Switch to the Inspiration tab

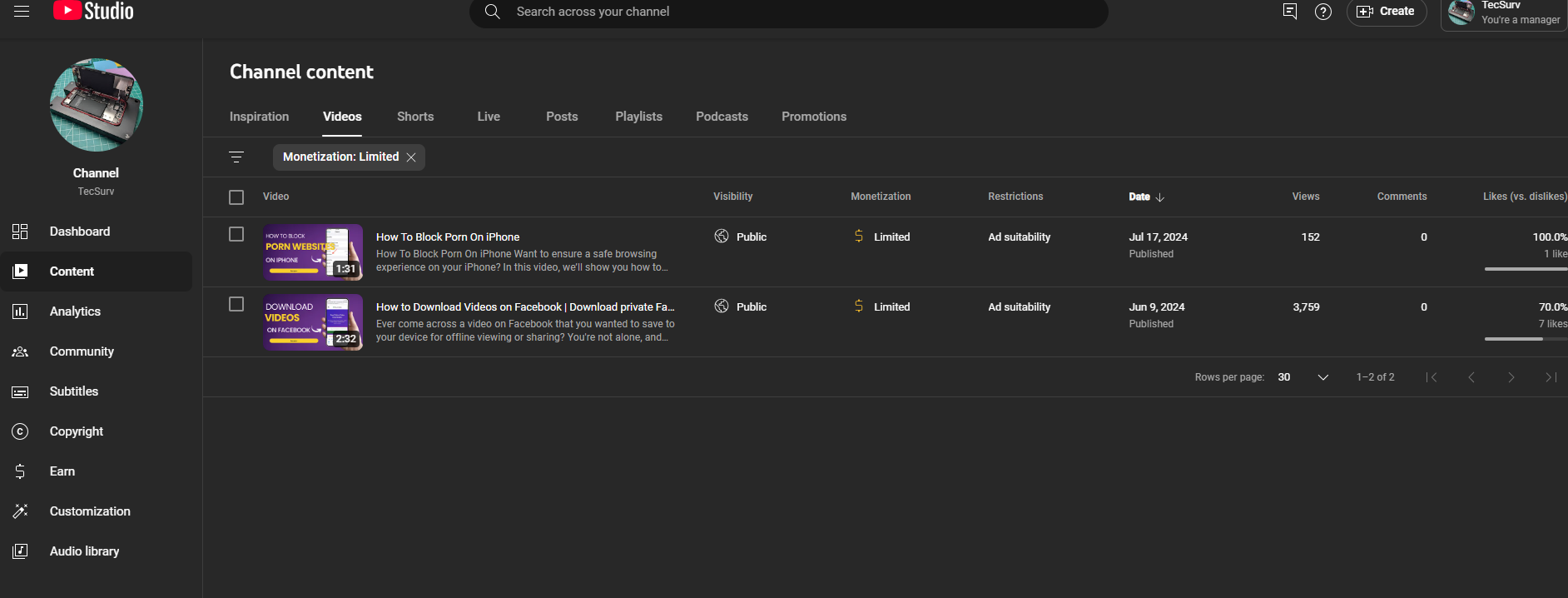coord(260,117)
